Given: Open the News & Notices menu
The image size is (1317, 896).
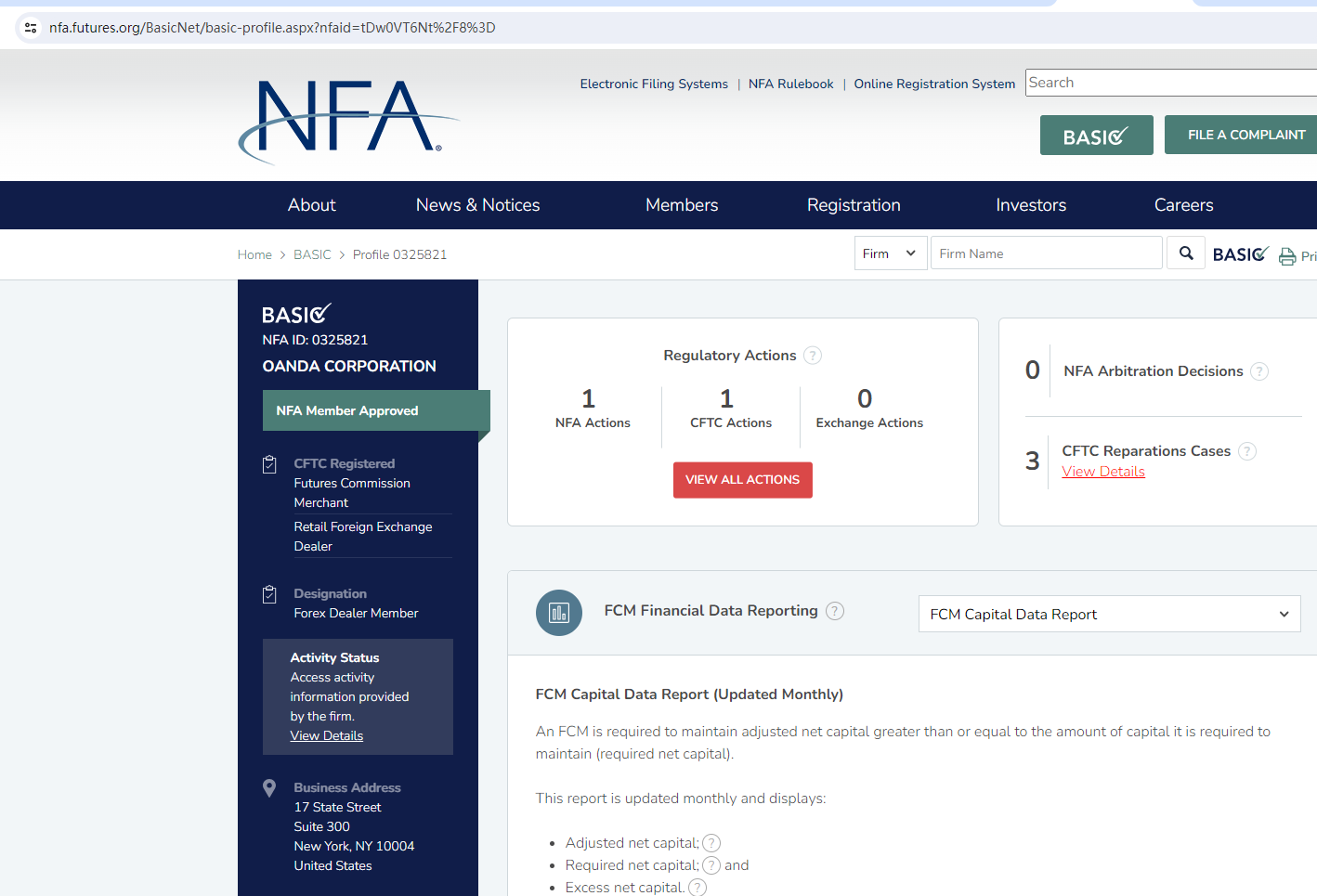Looking at the screenshot, I should pyautogui.click(x=478, y=205).
